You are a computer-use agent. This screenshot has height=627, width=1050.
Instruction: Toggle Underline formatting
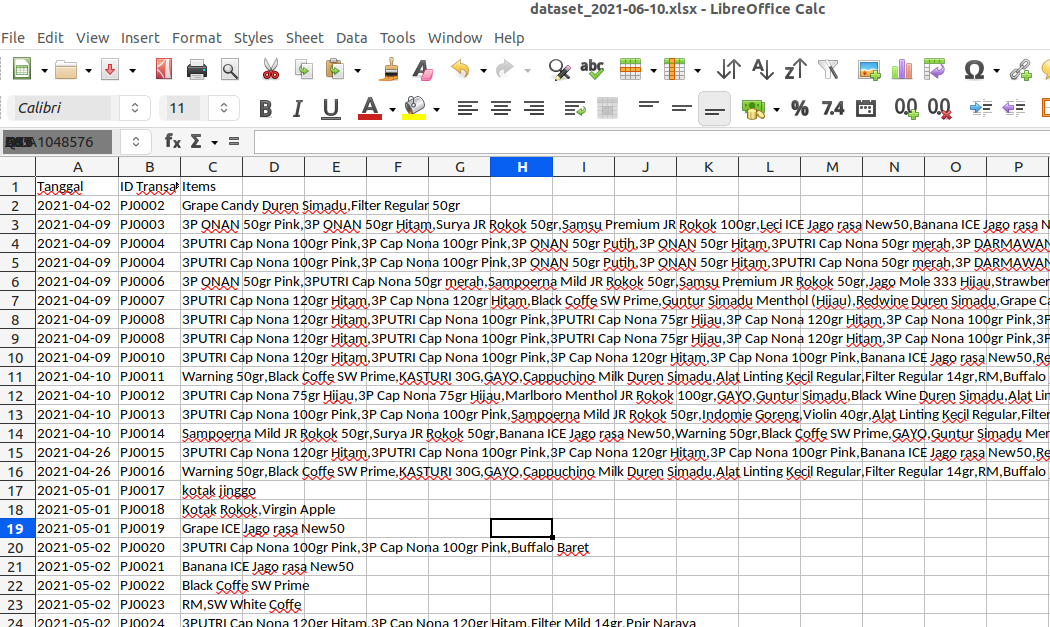[x=331, y=108]
